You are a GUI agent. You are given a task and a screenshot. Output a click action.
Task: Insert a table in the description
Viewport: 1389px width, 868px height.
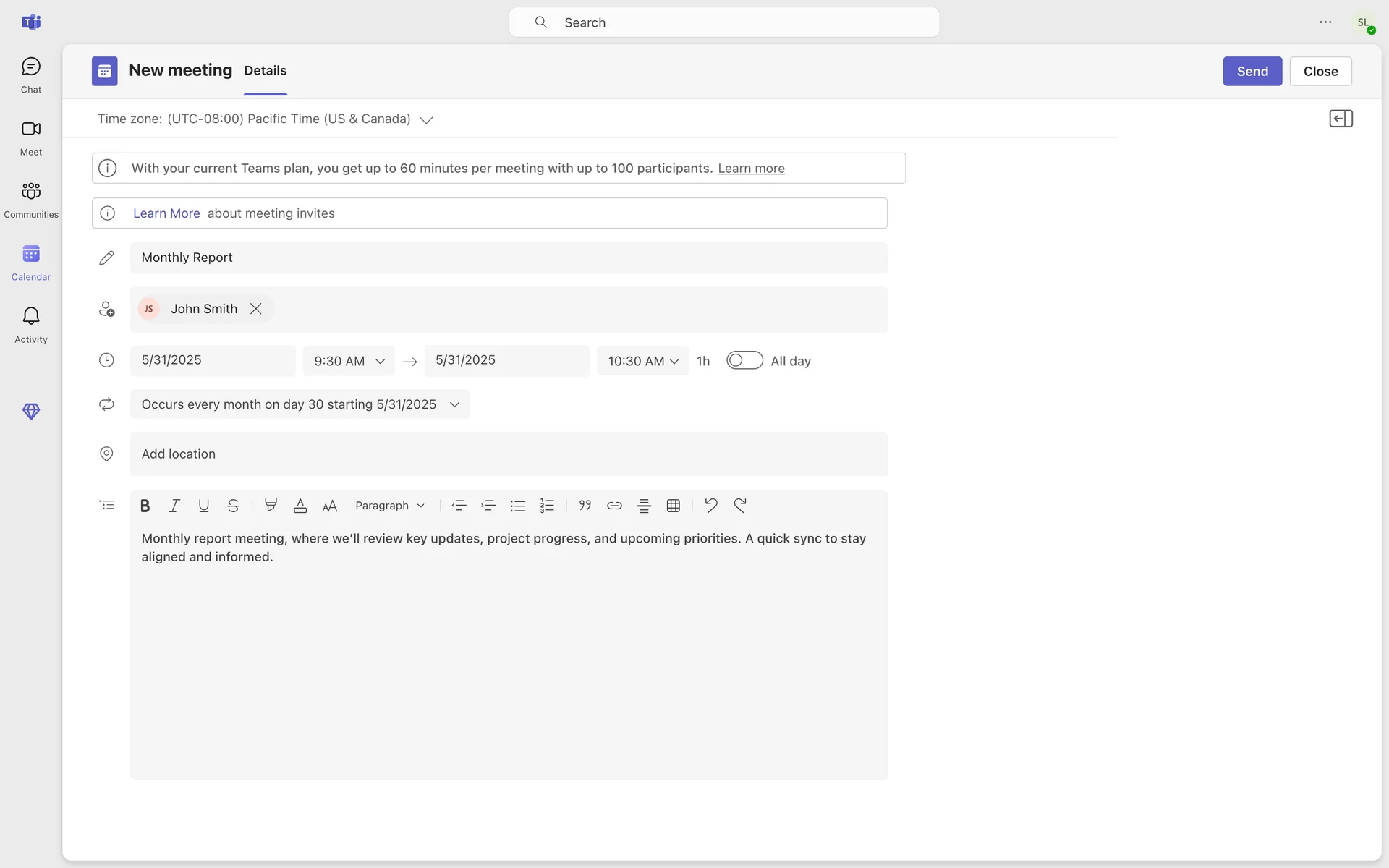pyautogui.click(x=673, y=506)
